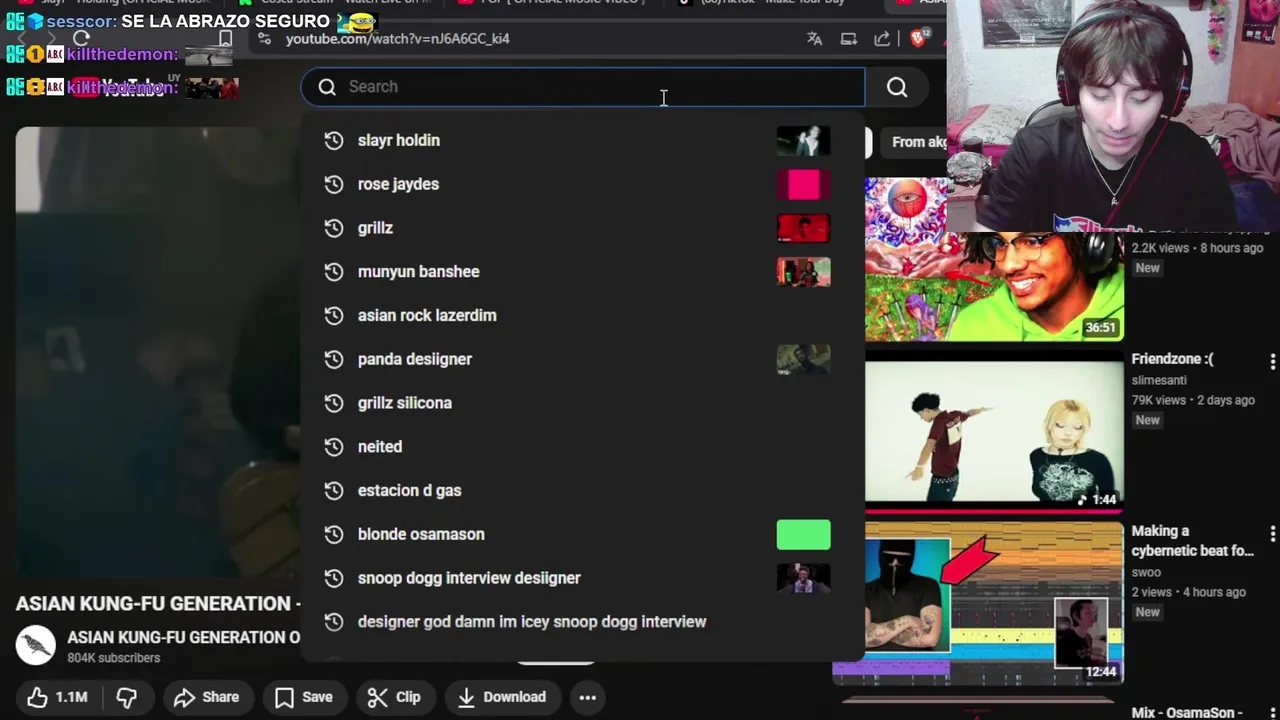Choose the "panda desiigner" suggestion
This screenshot has height=720, width=1280.
tap(582, 359)
